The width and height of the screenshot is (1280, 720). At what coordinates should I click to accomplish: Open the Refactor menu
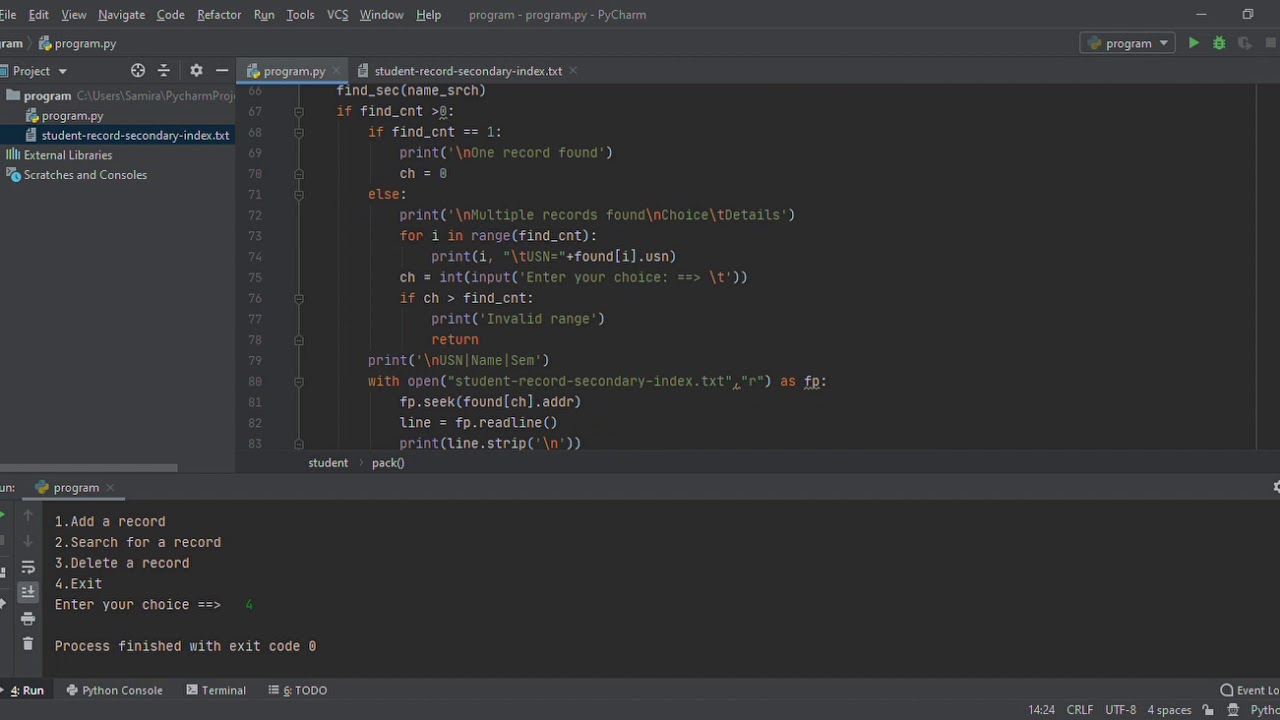click(219, 15)
